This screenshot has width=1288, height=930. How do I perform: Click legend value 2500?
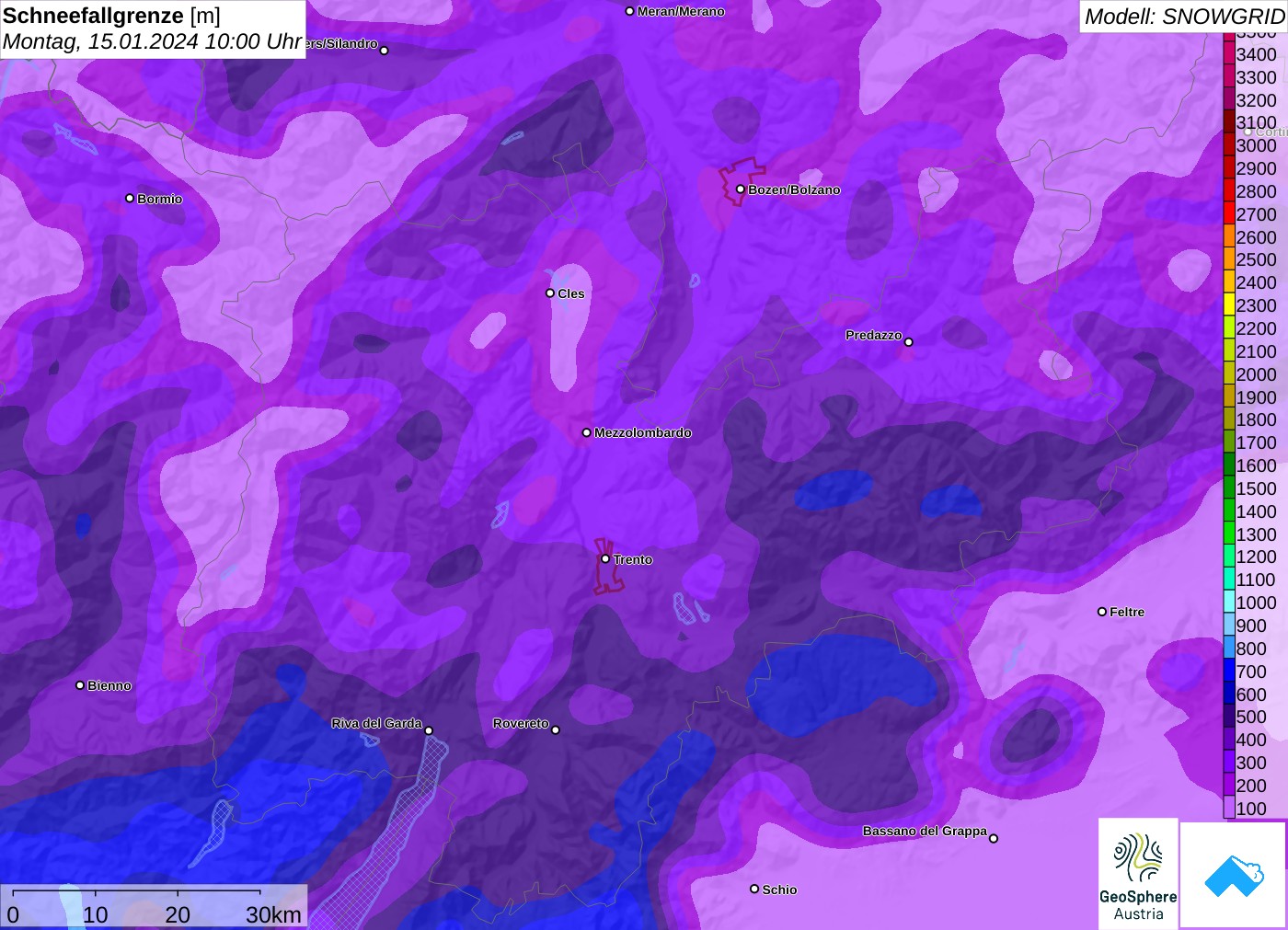click(x=1256, y=259)
